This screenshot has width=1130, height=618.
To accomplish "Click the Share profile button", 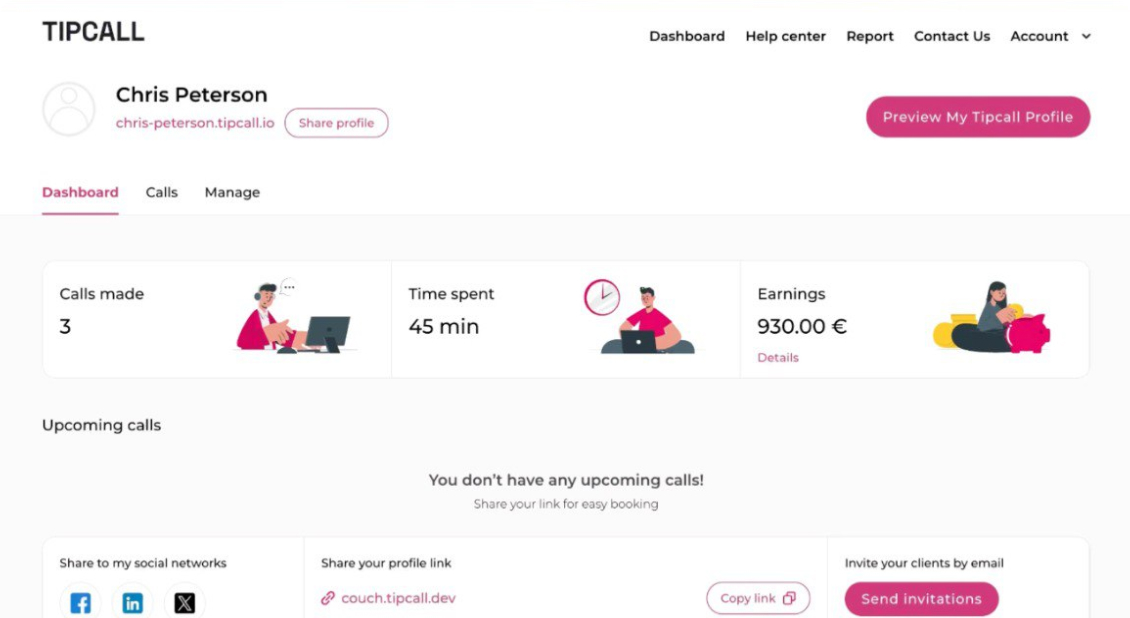I will pyautogui.click(x=336, y=123).
